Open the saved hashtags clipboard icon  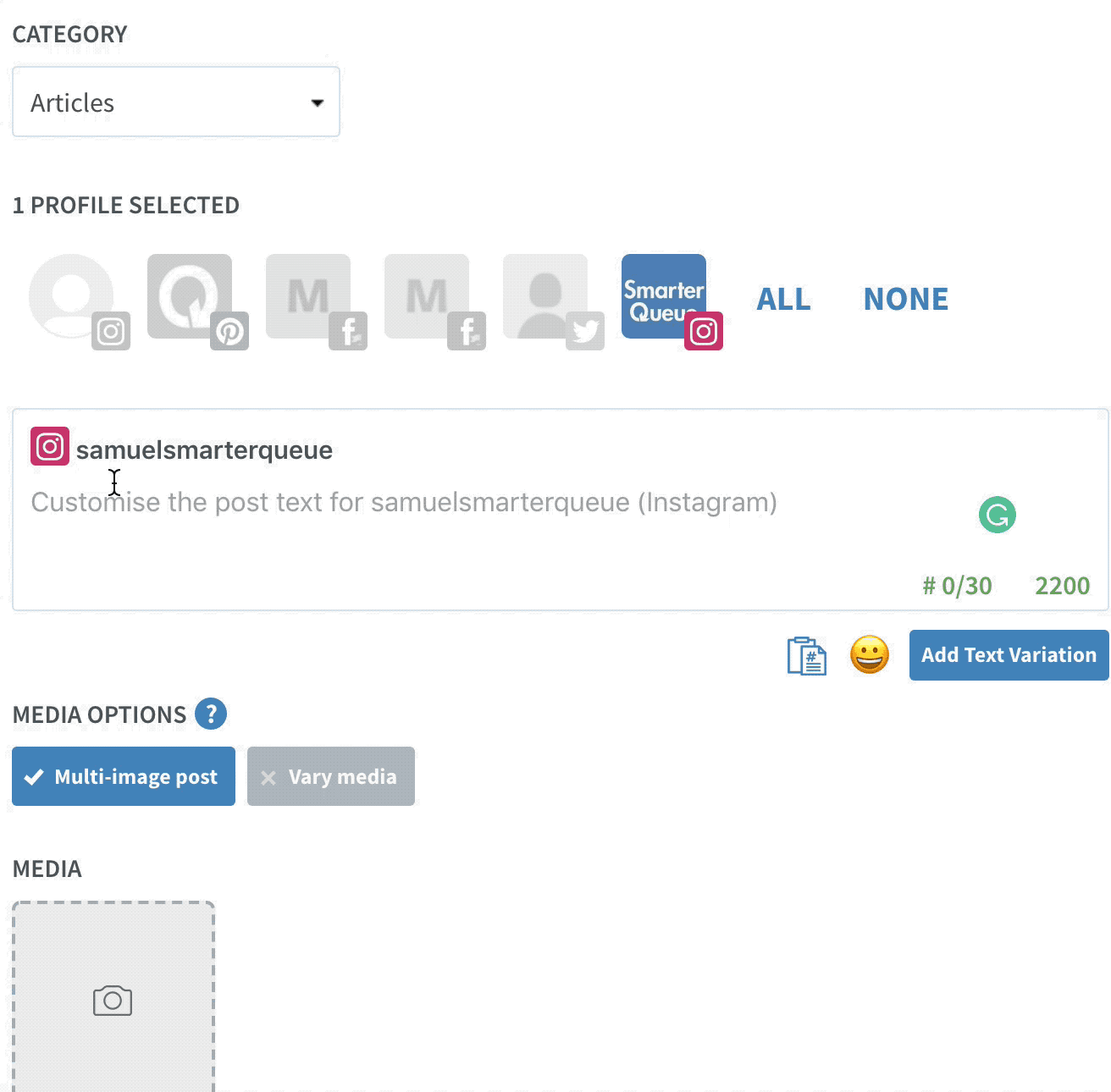806,656
